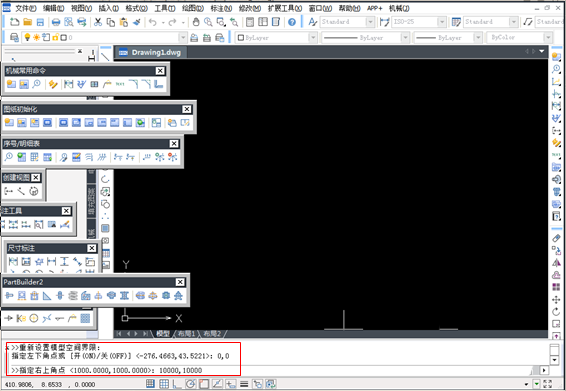
Task: Click the Cut scissors icon
Action: [98, 22]
